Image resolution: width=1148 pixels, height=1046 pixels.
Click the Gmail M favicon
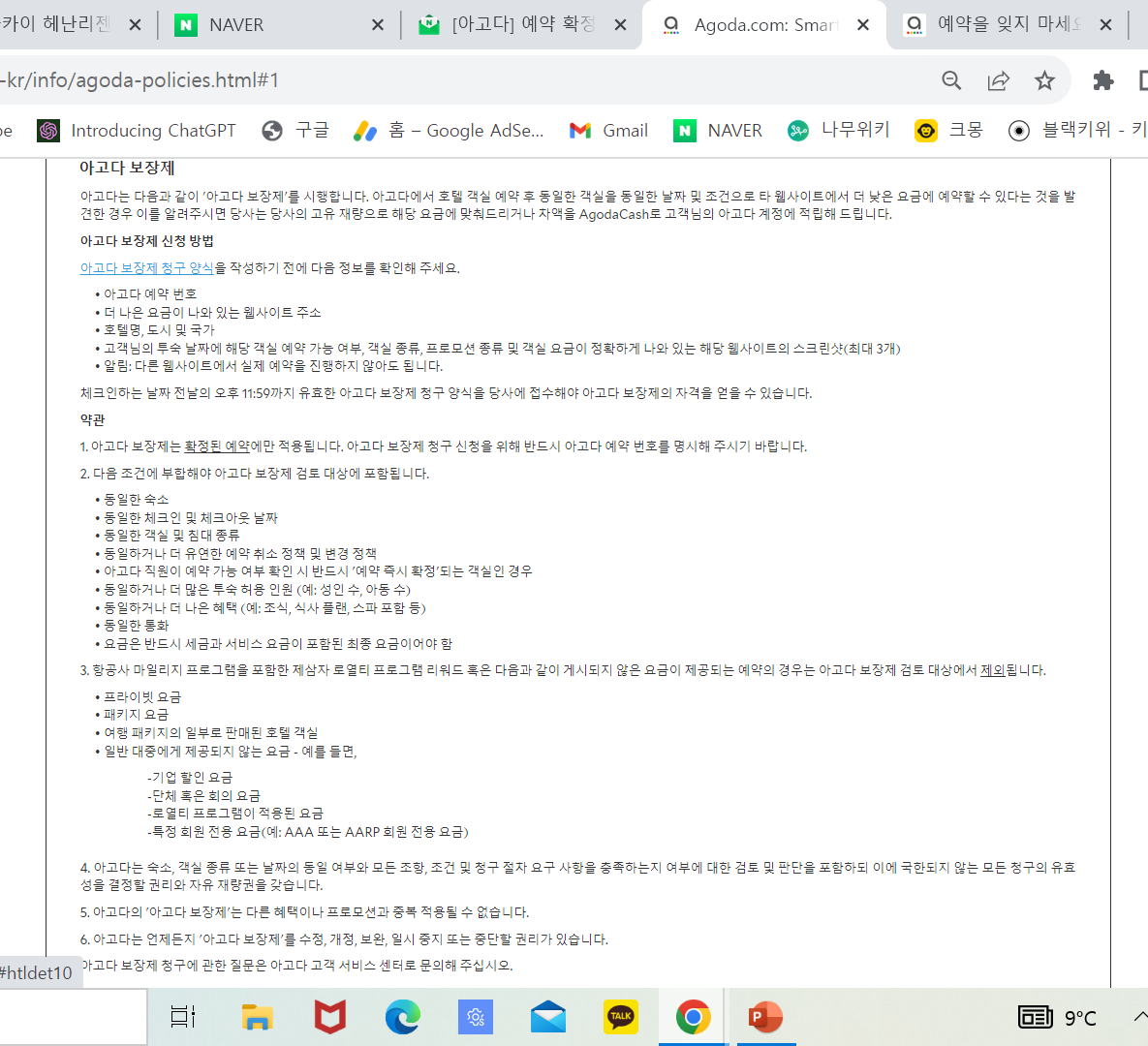580,131
